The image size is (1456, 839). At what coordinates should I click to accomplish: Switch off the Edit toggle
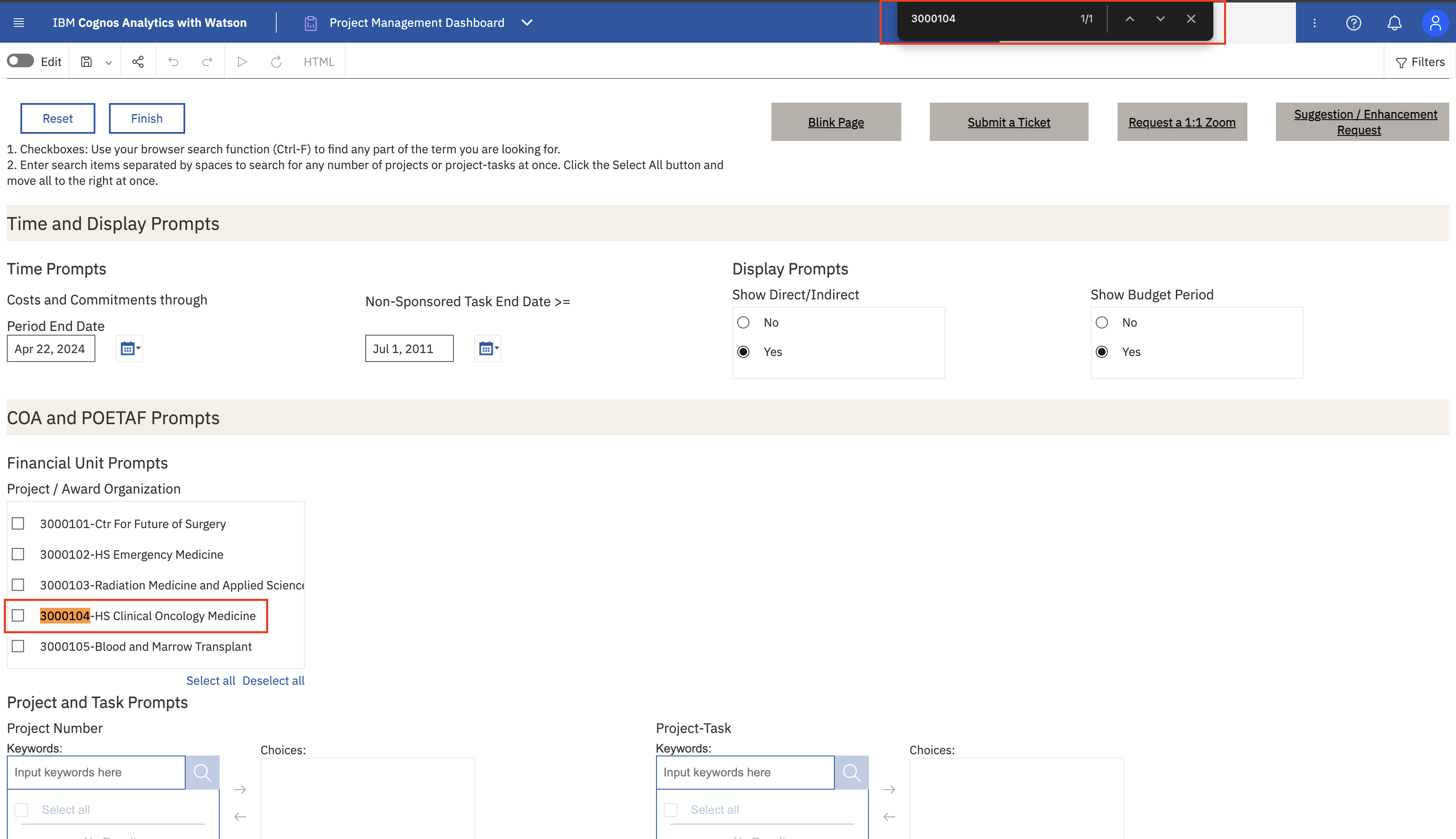pos(20,60)
